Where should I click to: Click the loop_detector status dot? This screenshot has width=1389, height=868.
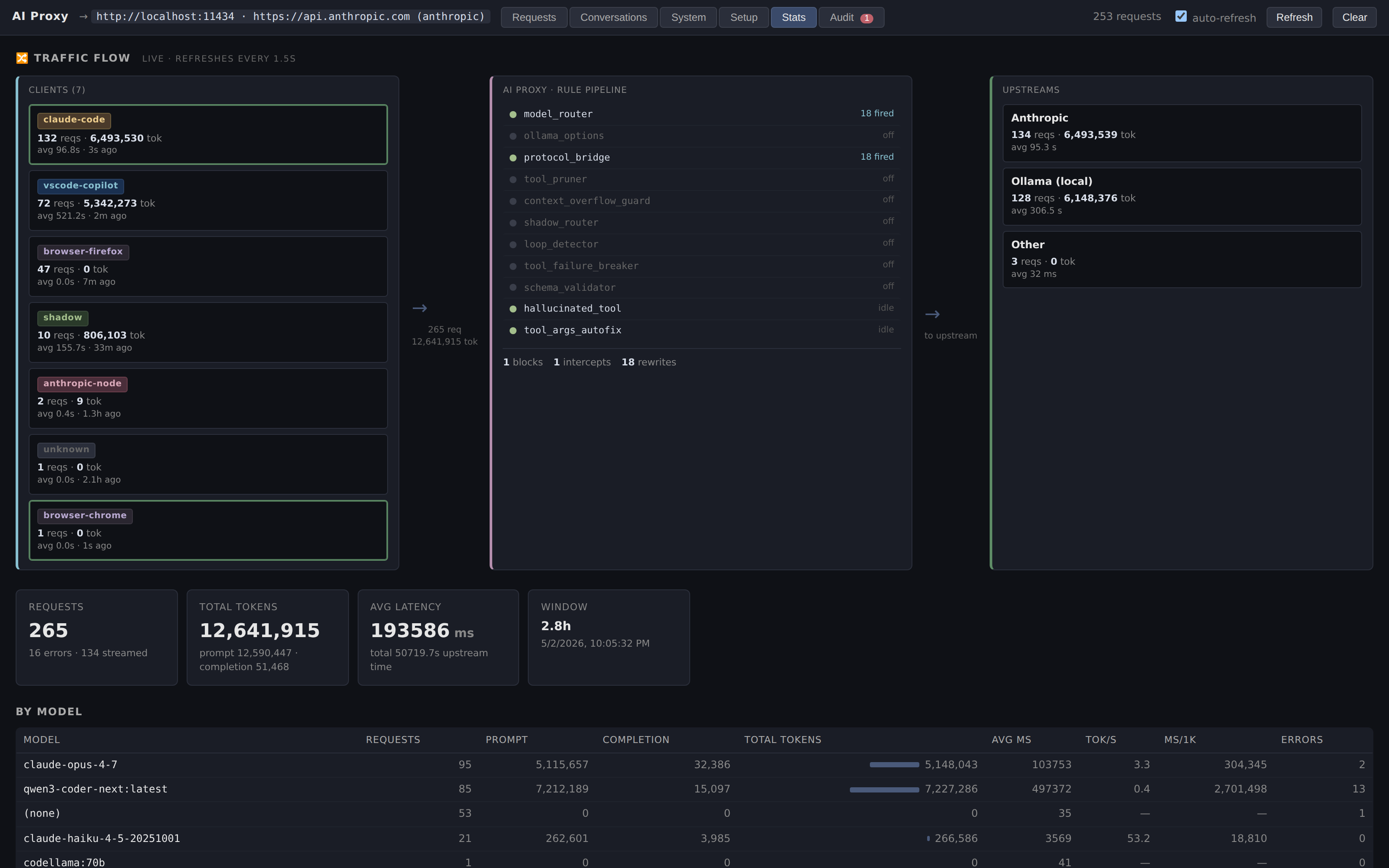pyautogui.click(x=513, y=244)
